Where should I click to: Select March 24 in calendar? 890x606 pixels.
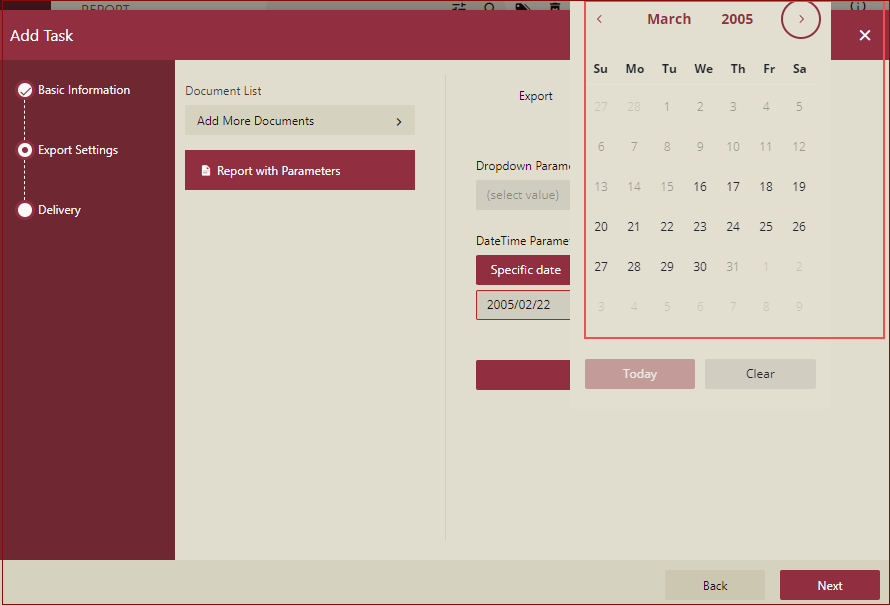coord(733,227)
